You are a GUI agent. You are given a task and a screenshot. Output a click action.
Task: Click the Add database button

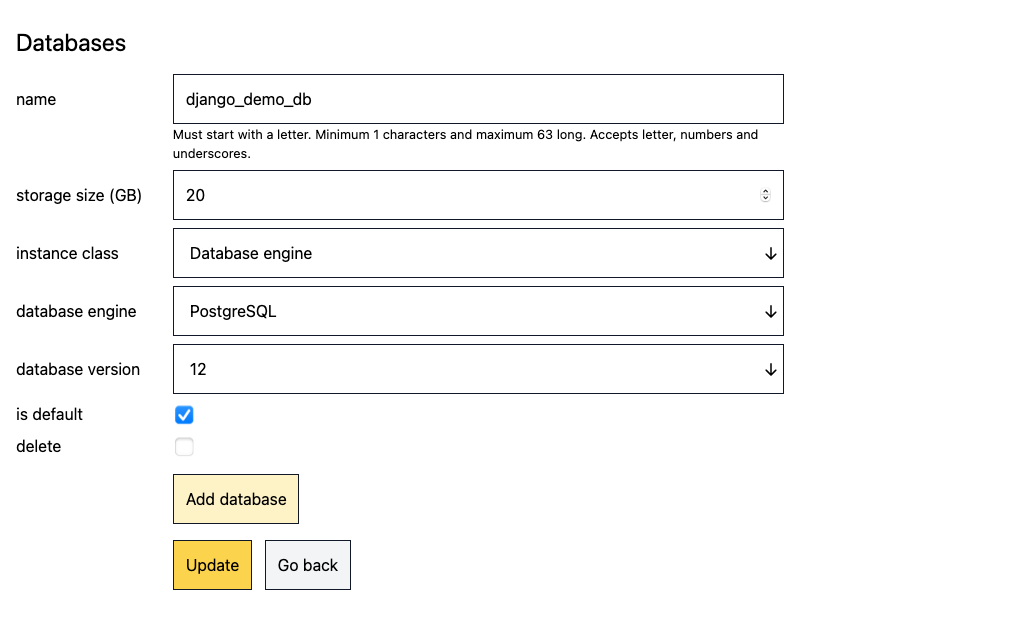tap(236, 499)
